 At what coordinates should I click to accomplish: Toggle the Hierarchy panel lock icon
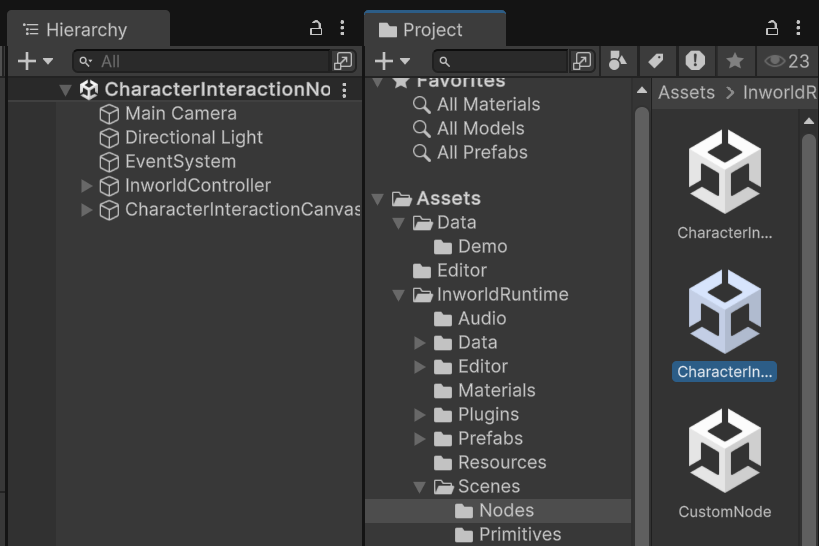pos(315,28)
